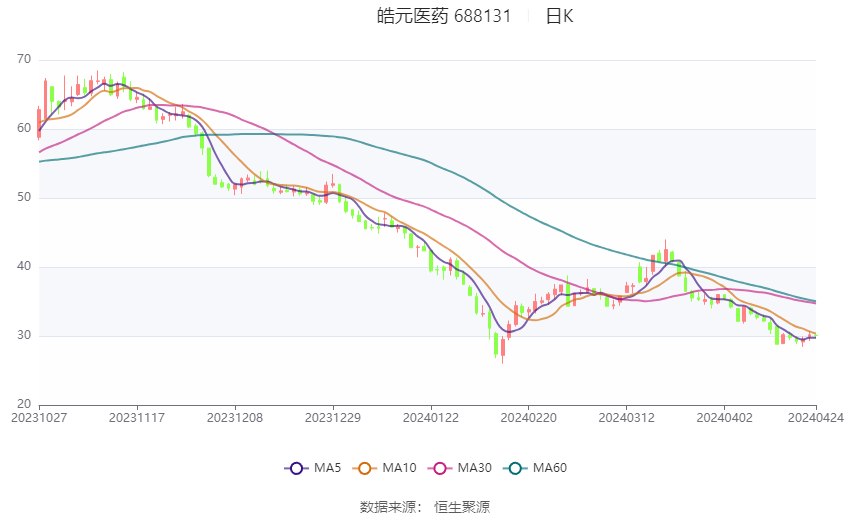850x517 pixels.
Task: Click the pink MA30 legend circle marker
Action: pyautogui.click(x=438, y=468)
